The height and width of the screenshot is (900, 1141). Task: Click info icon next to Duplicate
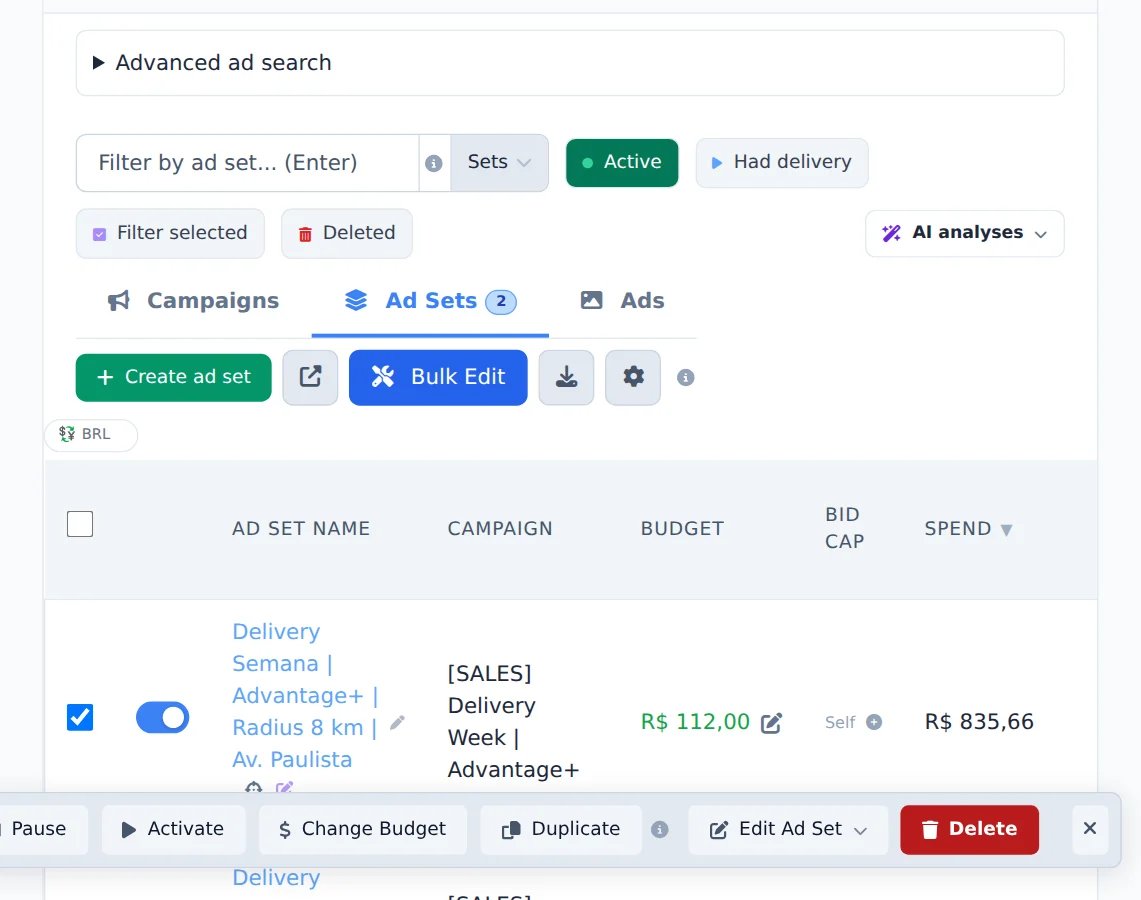[659, 829]
